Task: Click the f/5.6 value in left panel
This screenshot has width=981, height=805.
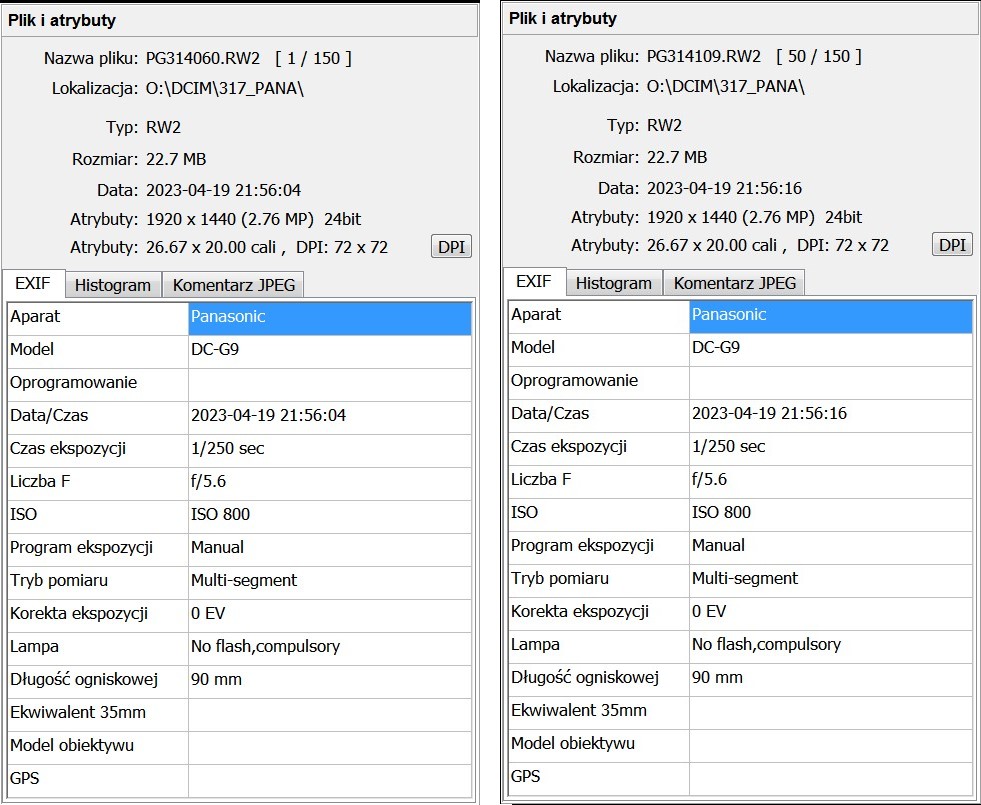Action: pos(209,482)
